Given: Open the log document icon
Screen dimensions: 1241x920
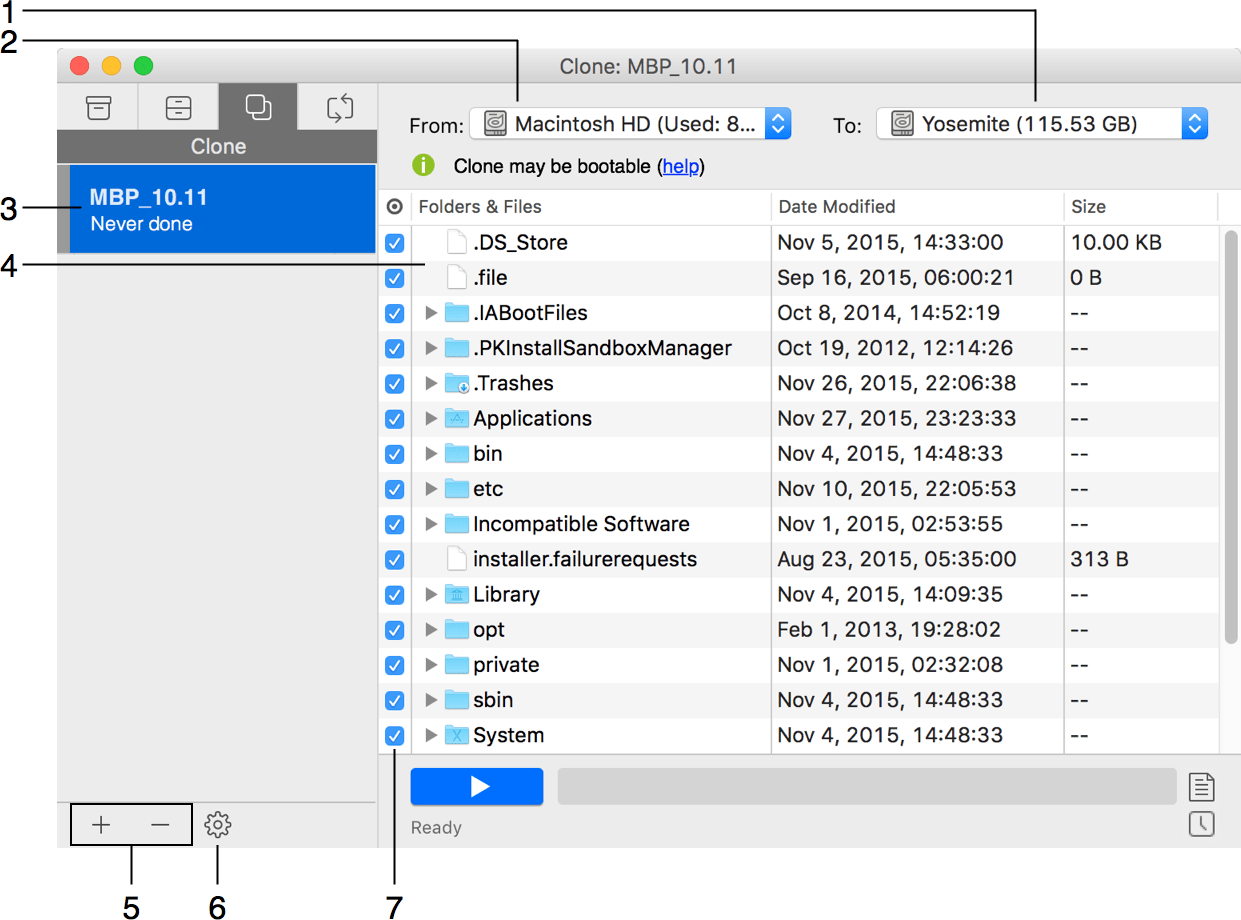Looking at the screenshot, I should point(1201,787).
